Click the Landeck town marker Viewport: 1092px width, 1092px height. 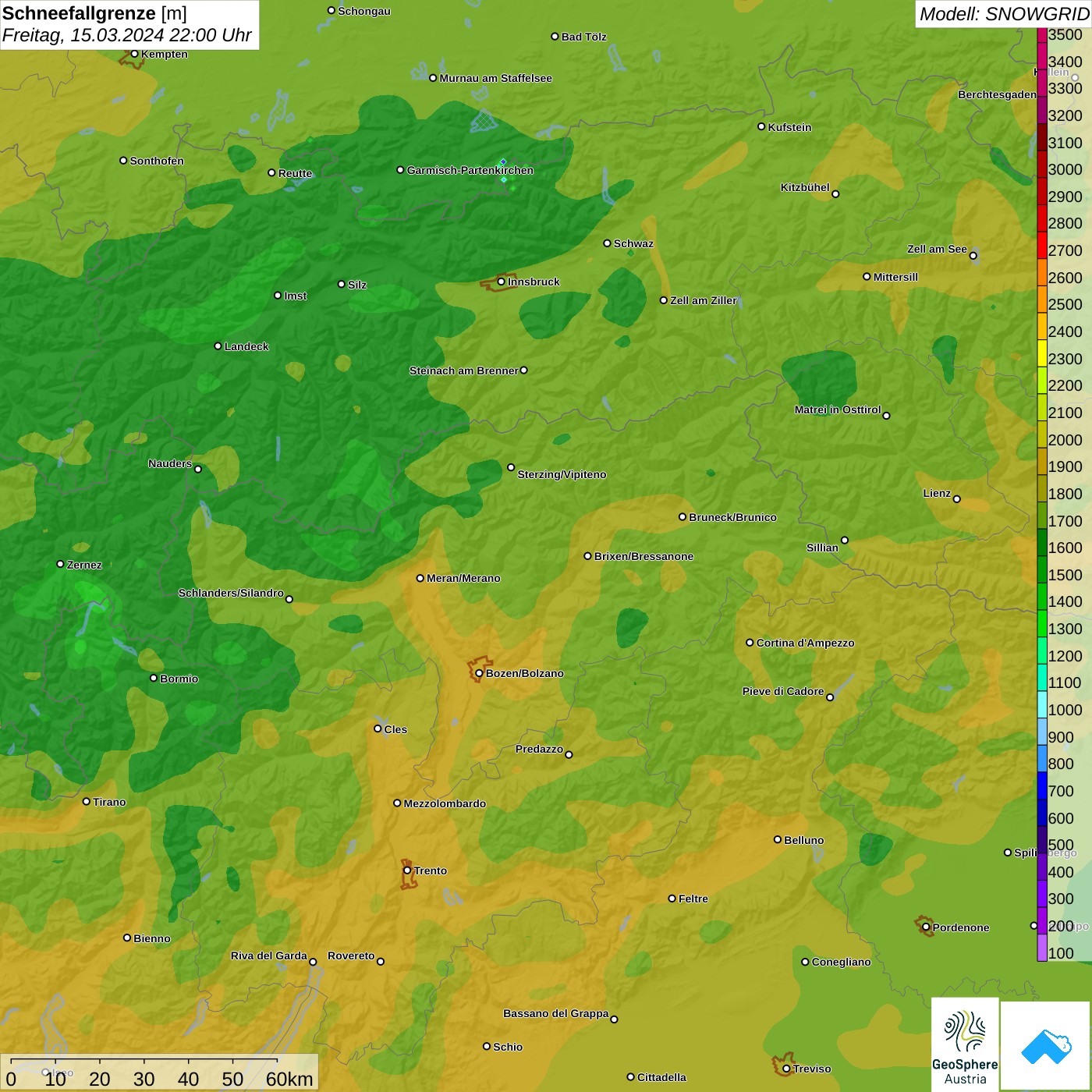[x=218, y=346]
